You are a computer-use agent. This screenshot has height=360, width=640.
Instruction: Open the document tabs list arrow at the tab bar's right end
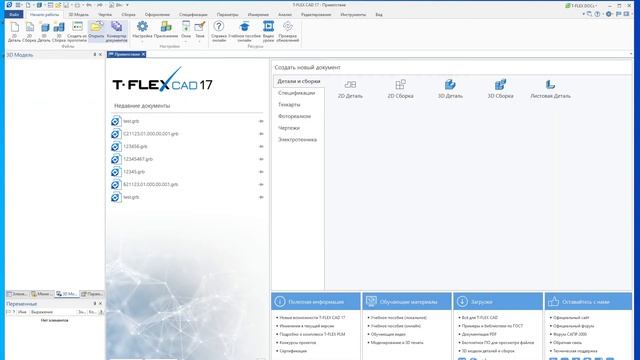[x=631, y=54]
